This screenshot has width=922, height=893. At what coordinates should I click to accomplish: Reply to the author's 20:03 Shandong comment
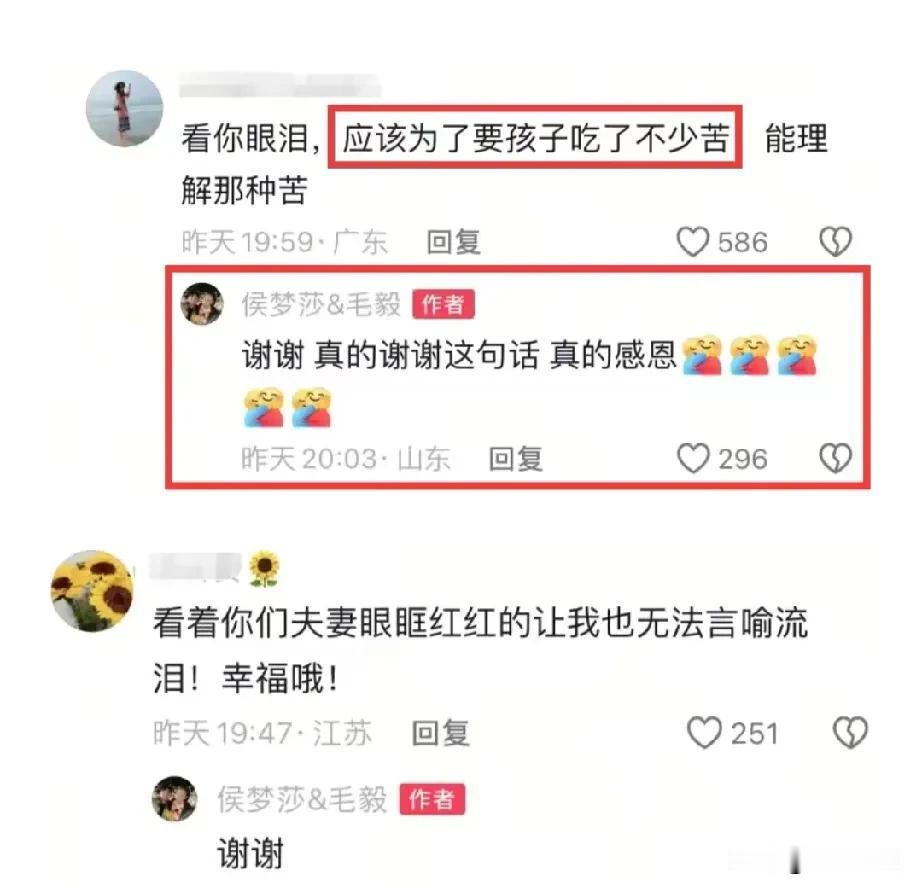tap(516, 459)
